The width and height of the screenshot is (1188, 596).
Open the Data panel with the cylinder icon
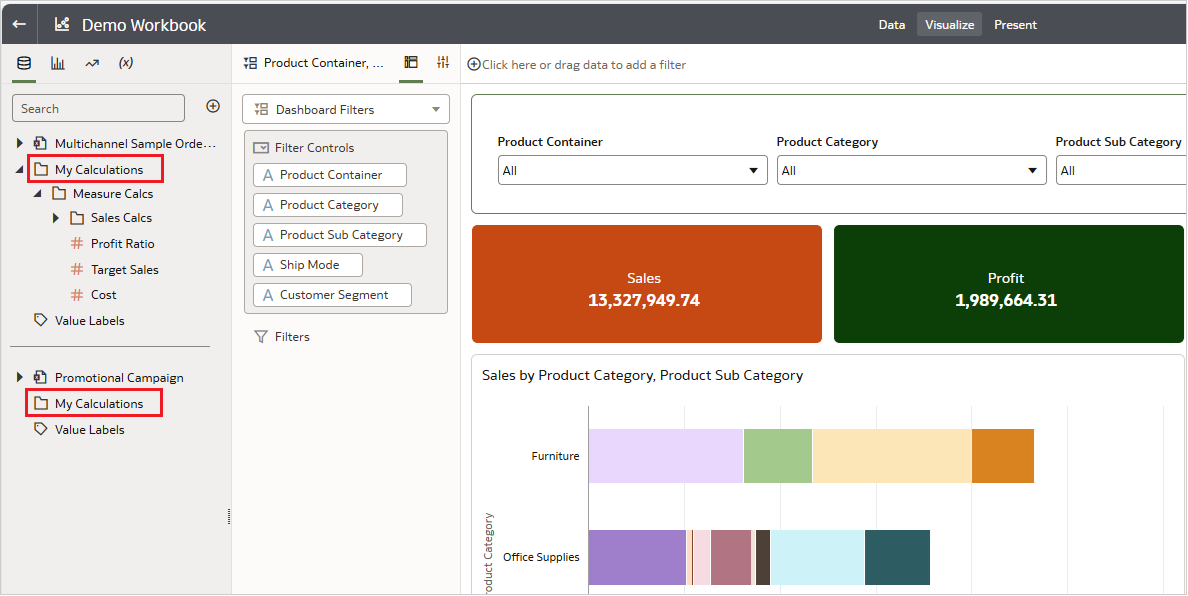click(x=23, y=62)
